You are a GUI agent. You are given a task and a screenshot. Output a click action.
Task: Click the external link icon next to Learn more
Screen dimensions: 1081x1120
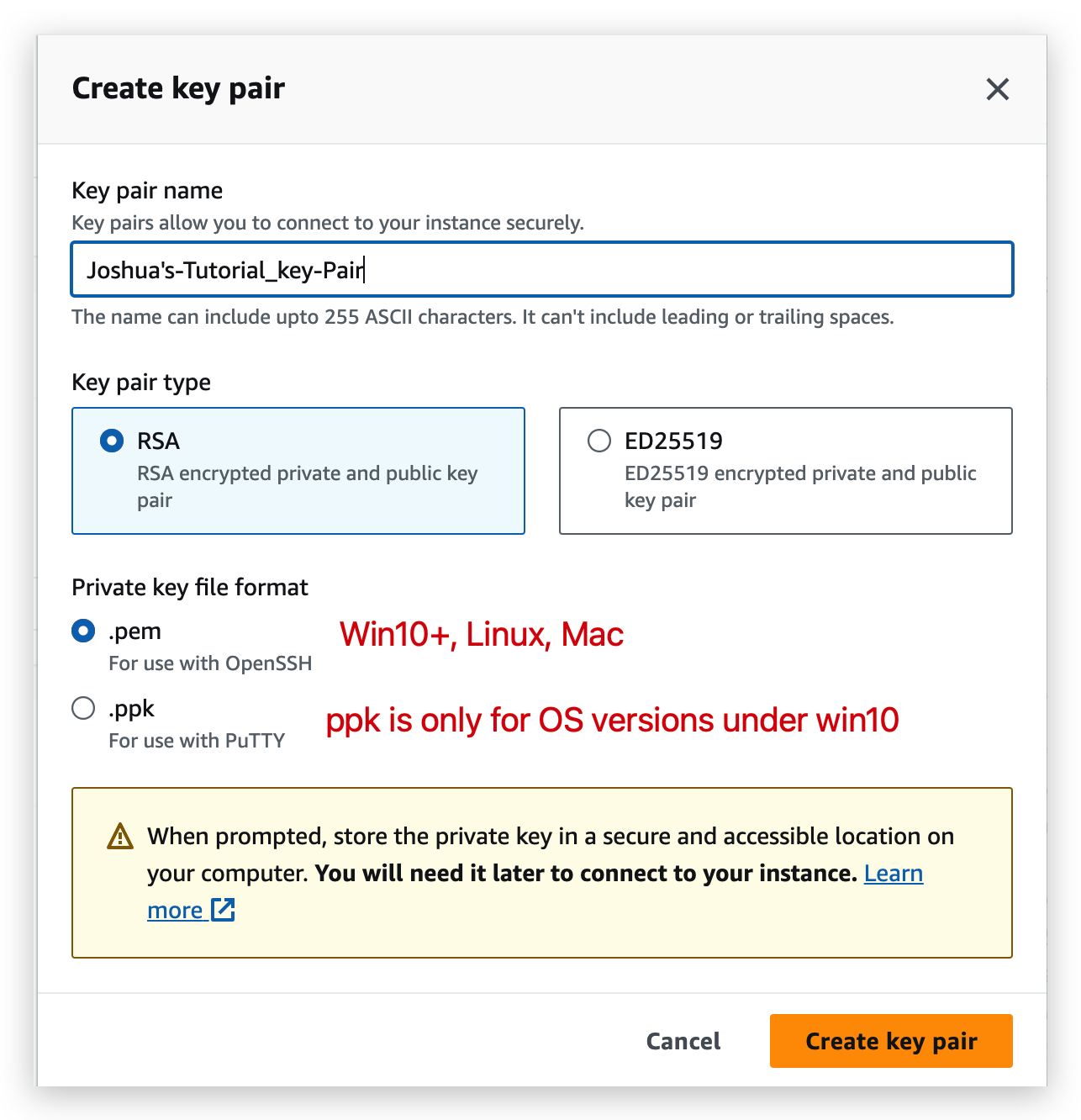click(222, 909)
